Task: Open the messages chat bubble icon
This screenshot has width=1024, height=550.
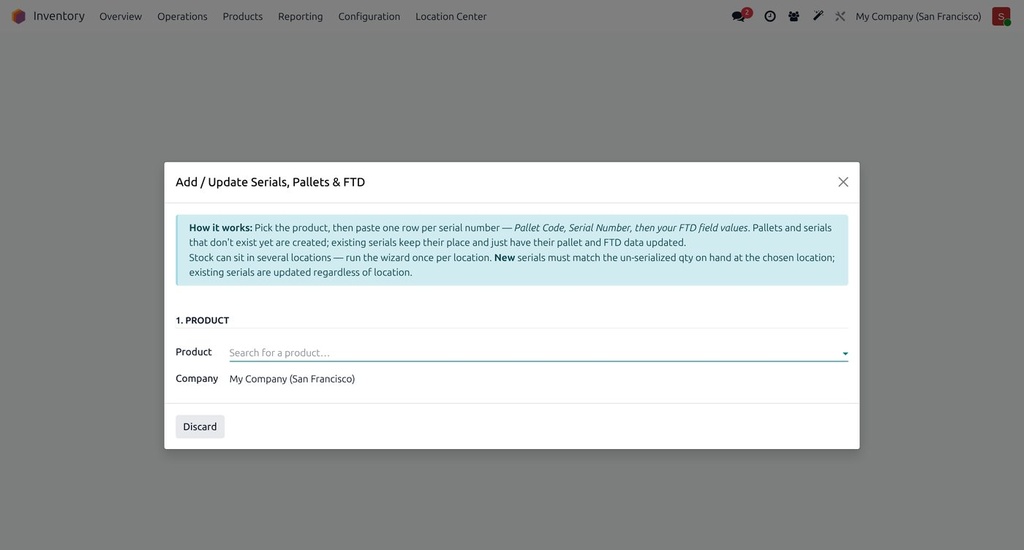Action: pos(741,16)
